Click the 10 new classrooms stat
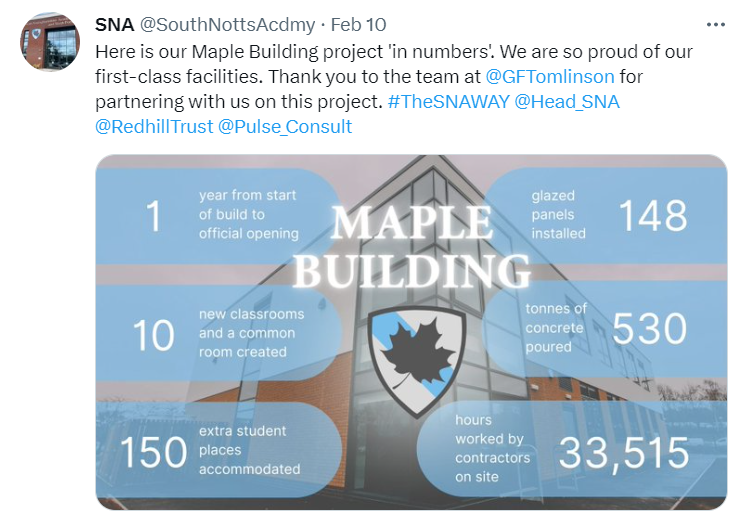This screenshot has width=748, height=524. tap(218, 333)
